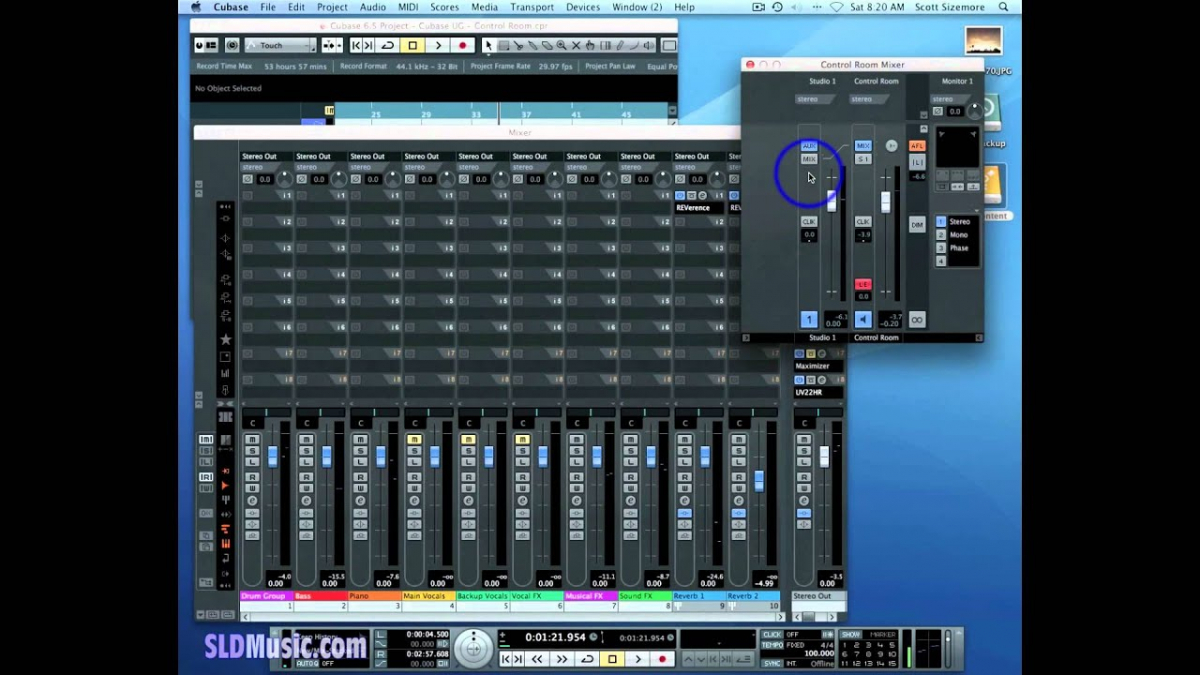Viewport: 1200px width, 675px height.
Task: Enable Read automation on Piano channel
Action: click(360, 477)
